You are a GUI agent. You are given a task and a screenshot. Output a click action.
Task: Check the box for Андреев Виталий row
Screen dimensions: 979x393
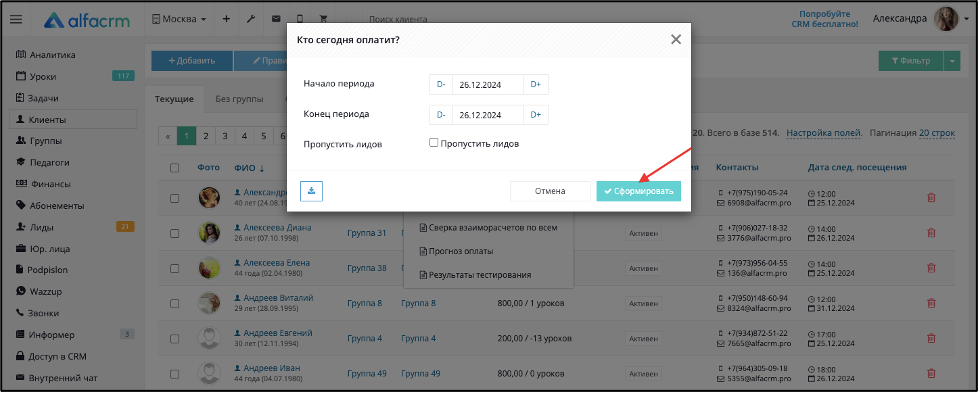[175, 304]
